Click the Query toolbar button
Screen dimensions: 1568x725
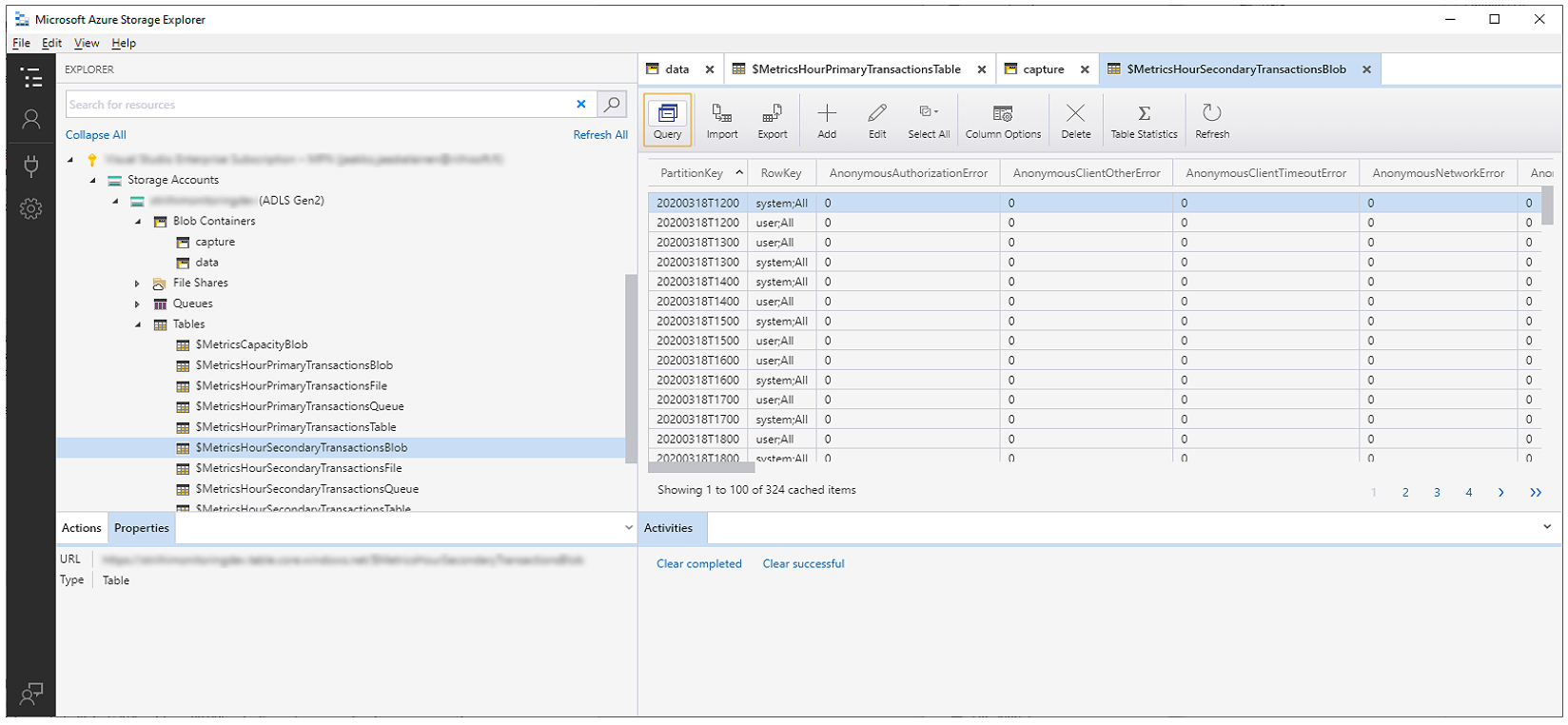click(668, 121)
